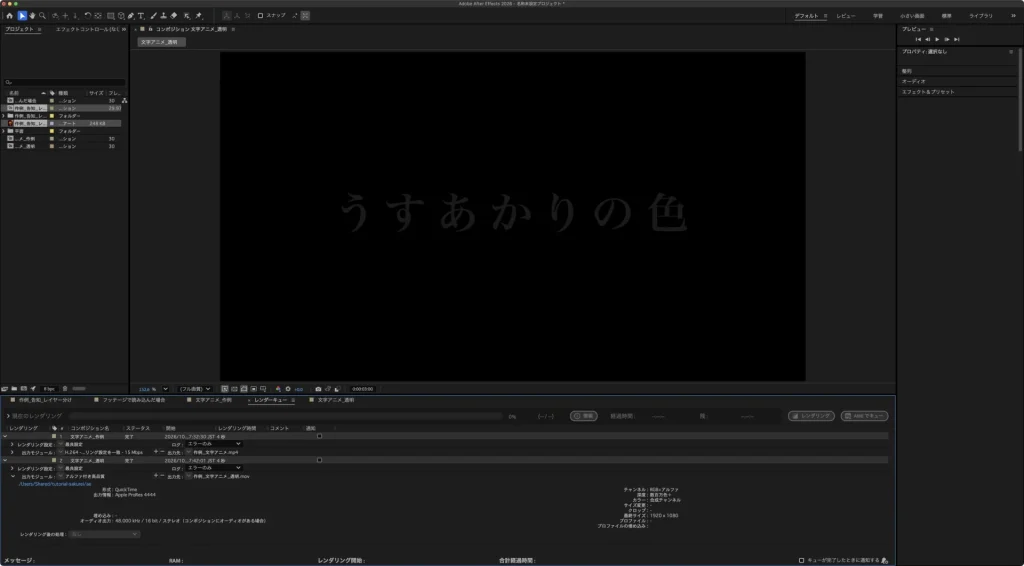1024x566 pixels.
Task: Collapse render queue item 1 文字アニメ_作例
Action: click(x=5, y=436)
